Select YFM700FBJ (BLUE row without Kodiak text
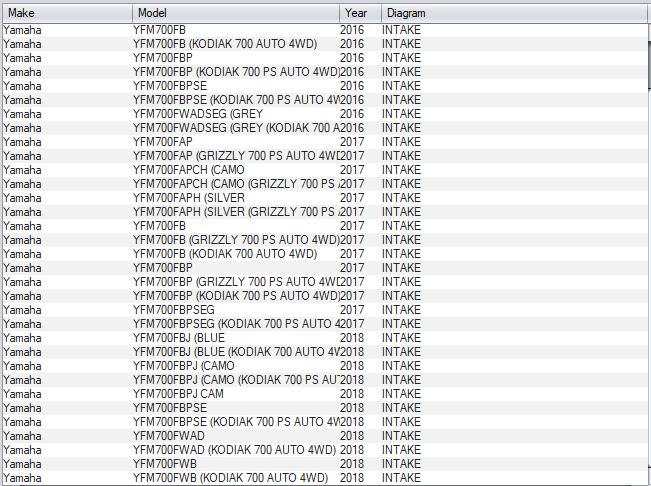The width and height of the screenshot is (651, 486). 325,338
